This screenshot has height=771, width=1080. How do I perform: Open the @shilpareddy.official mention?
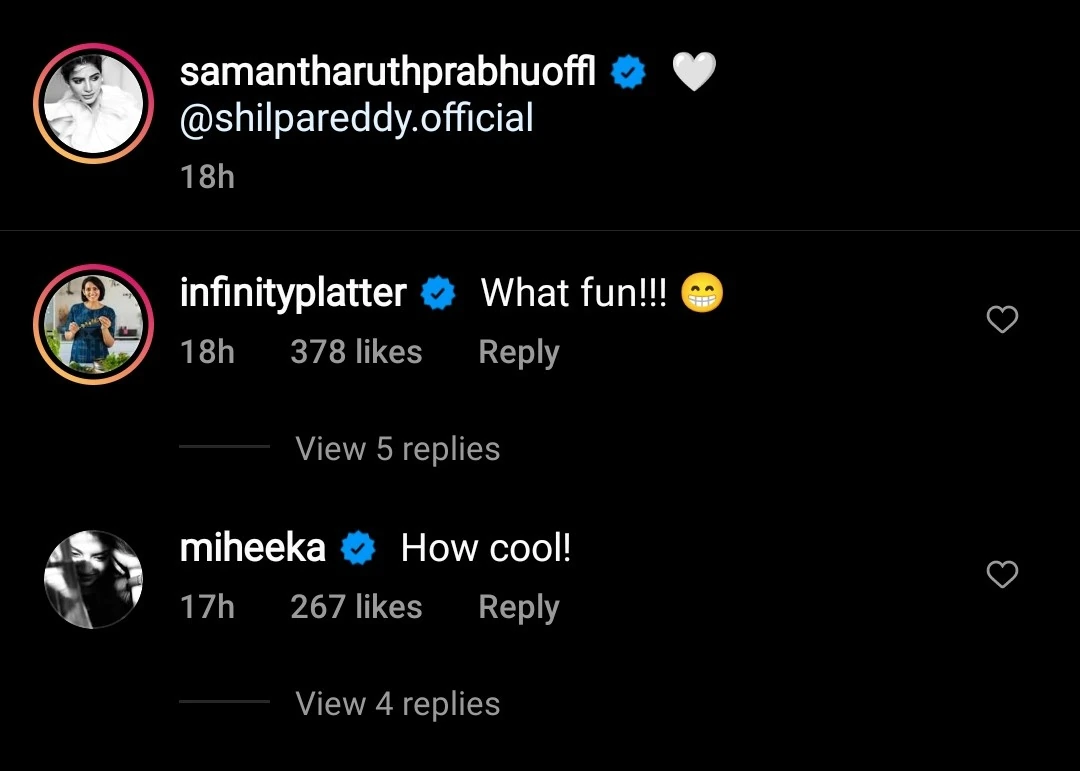point(356,119)
